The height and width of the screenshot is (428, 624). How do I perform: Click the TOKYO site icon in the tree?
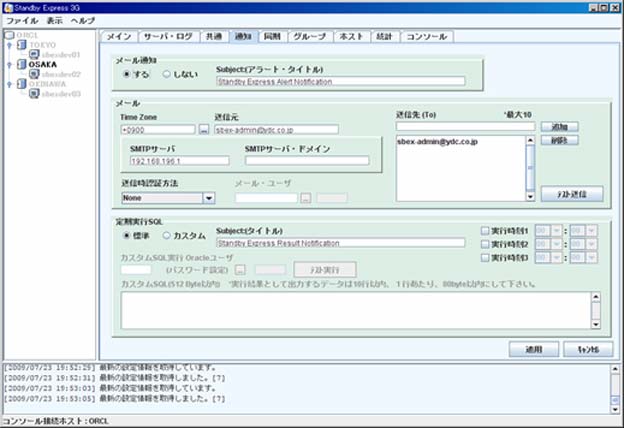[22, 45]
